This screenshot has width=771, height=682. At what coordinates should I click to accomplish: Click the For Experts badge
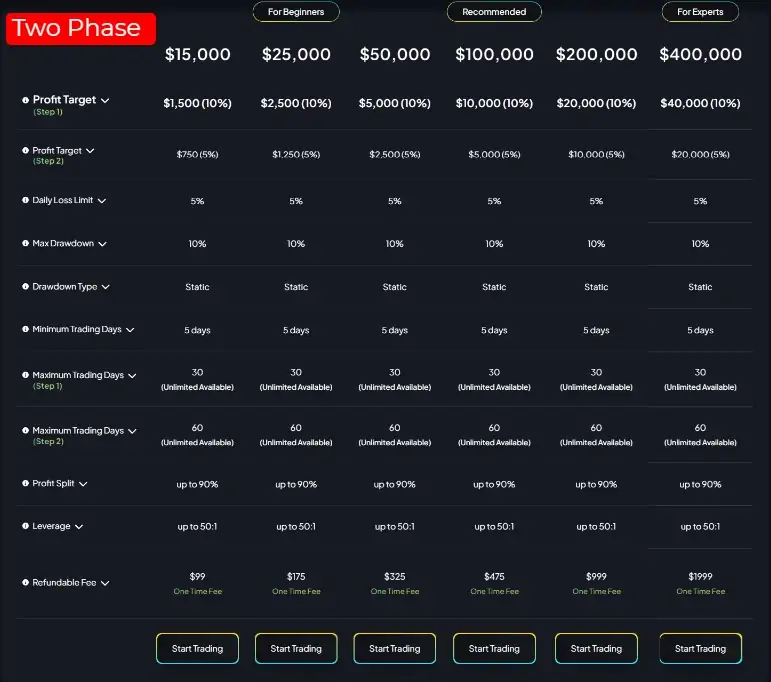(x=700, y=12)
